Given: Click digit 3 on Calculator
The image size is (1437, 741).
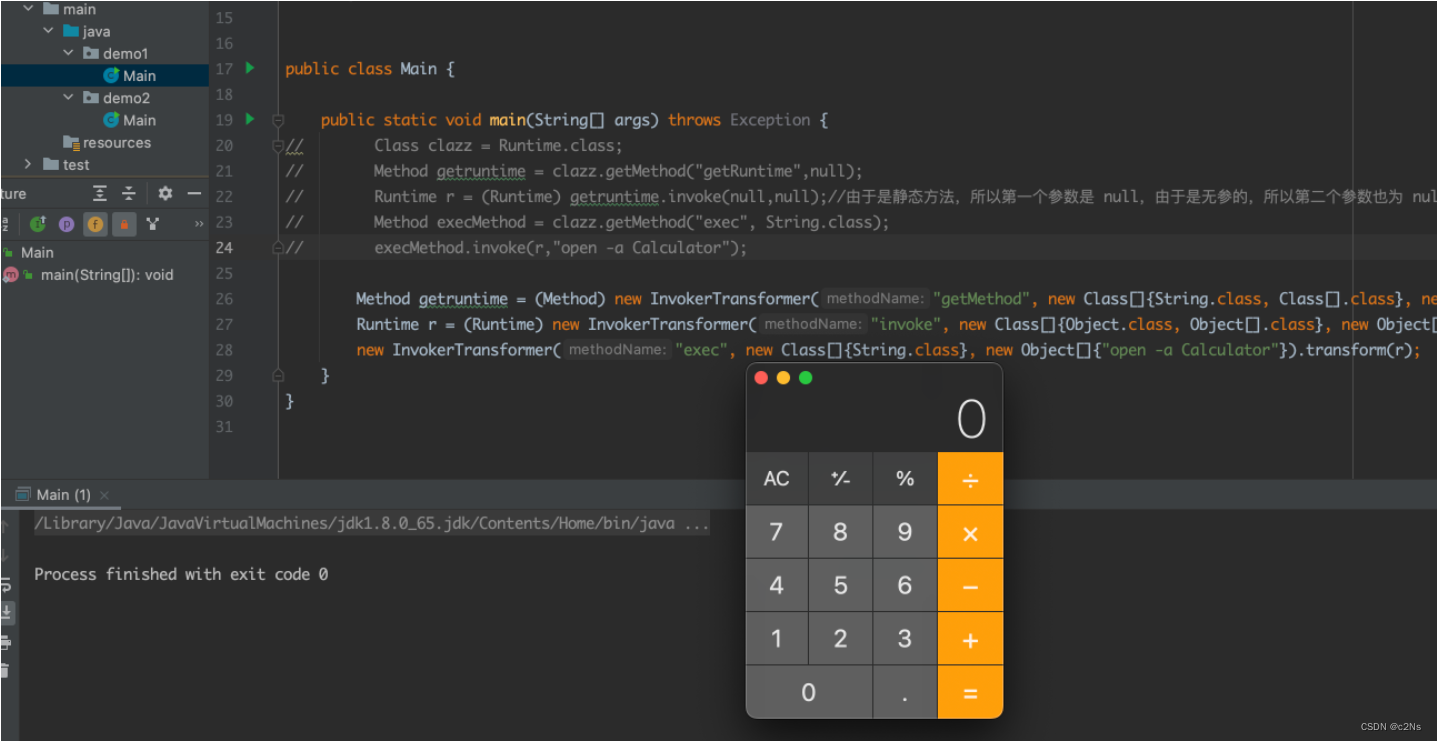Looking at the screenshot, I should point(905,639).
